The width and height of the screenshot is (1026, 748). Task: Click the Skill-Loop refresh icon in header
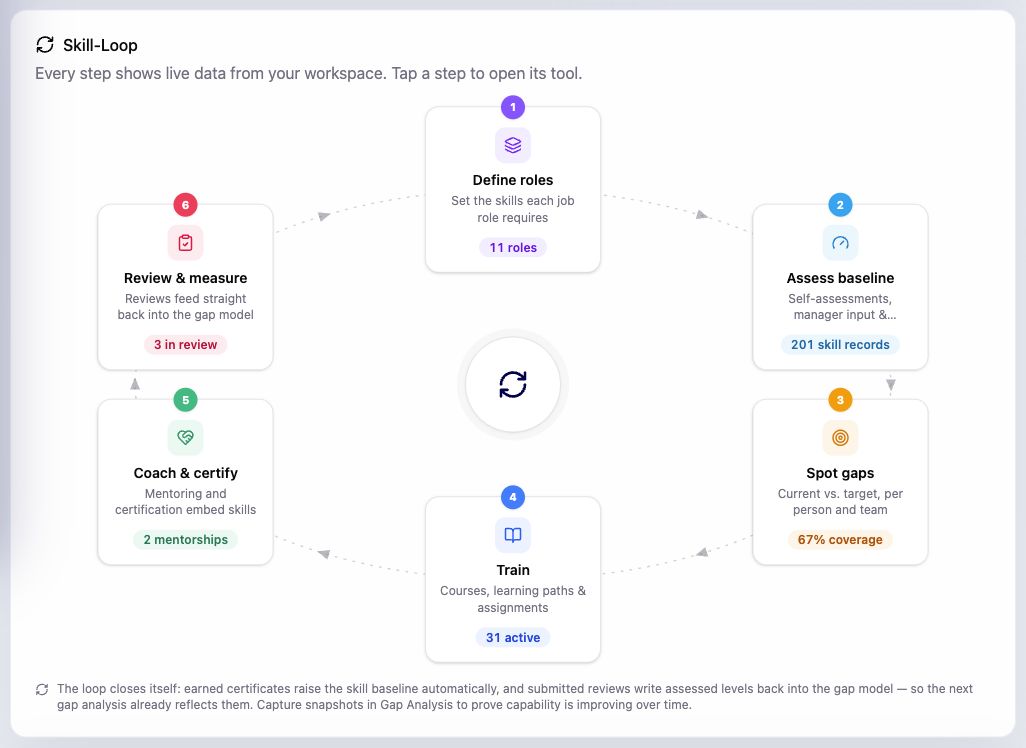44,45
